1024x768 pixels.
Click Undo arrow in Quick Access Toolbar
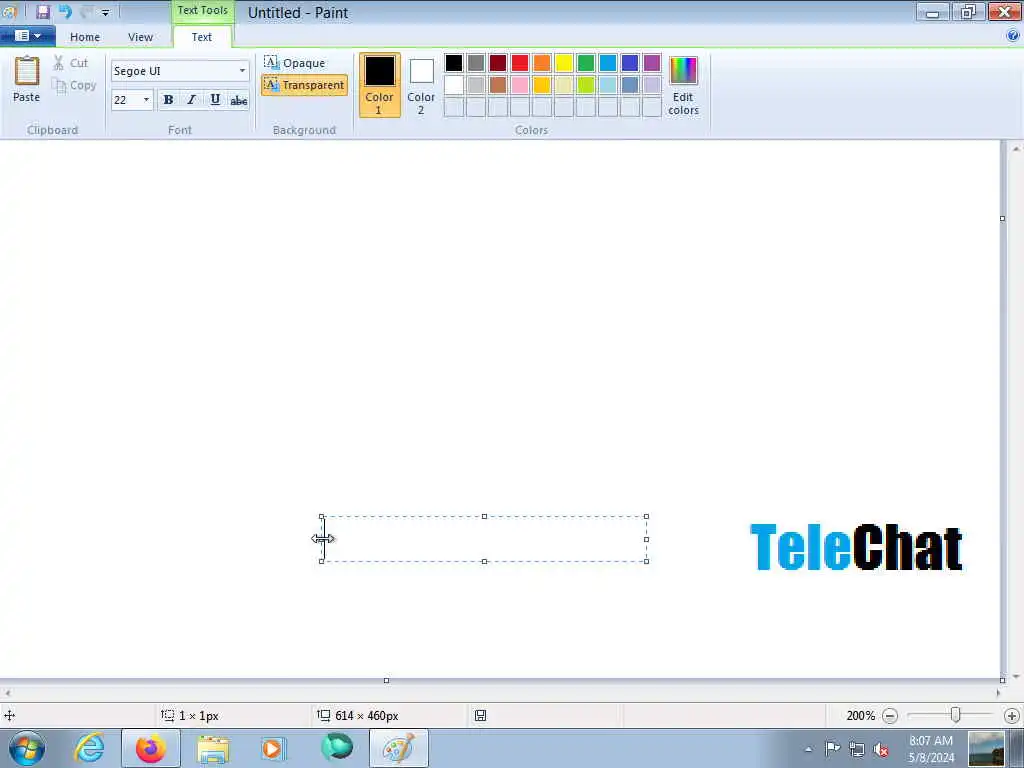point(65,12)
